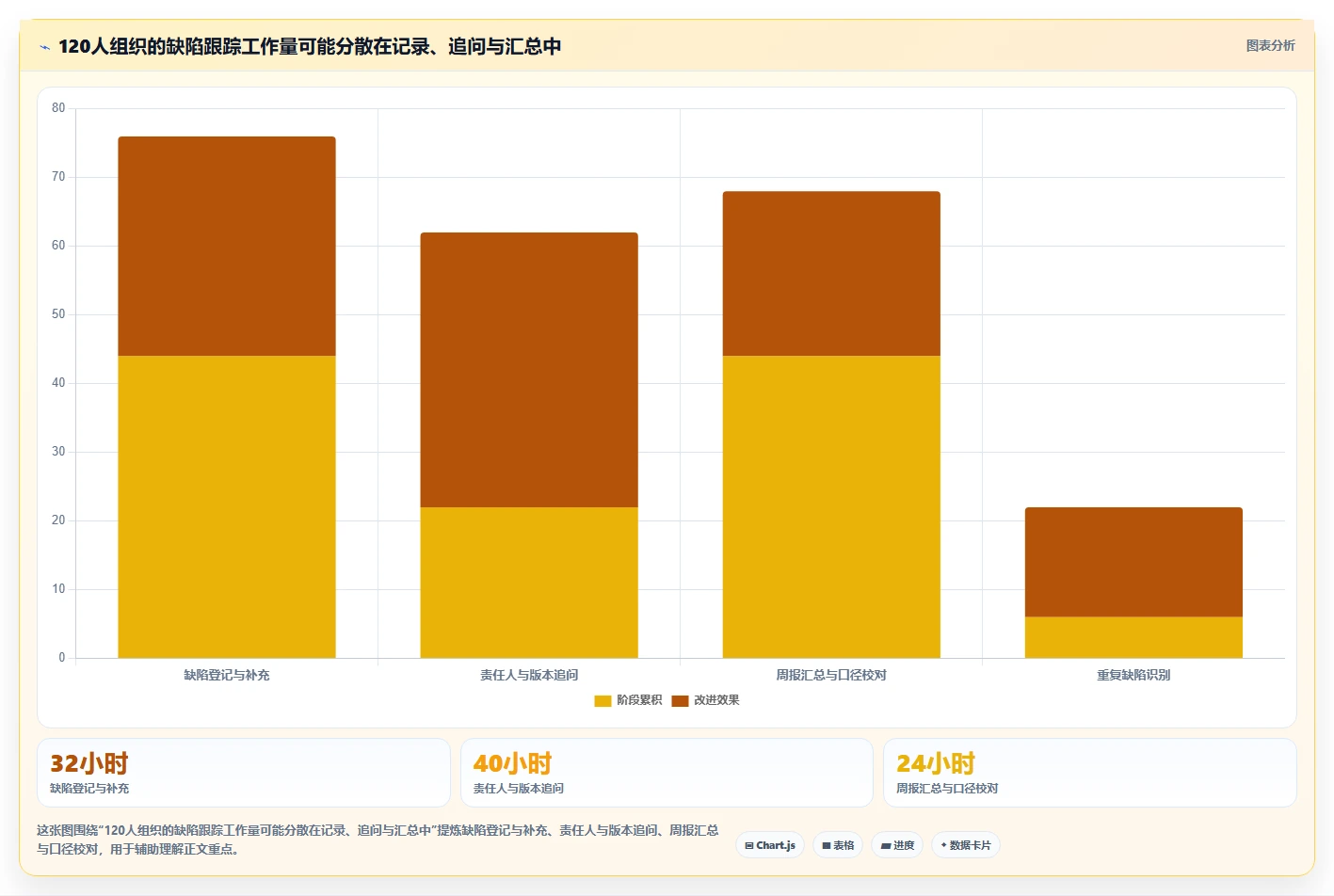Click the y-axis value 80

pyautogui.click(x=58, y=108)
